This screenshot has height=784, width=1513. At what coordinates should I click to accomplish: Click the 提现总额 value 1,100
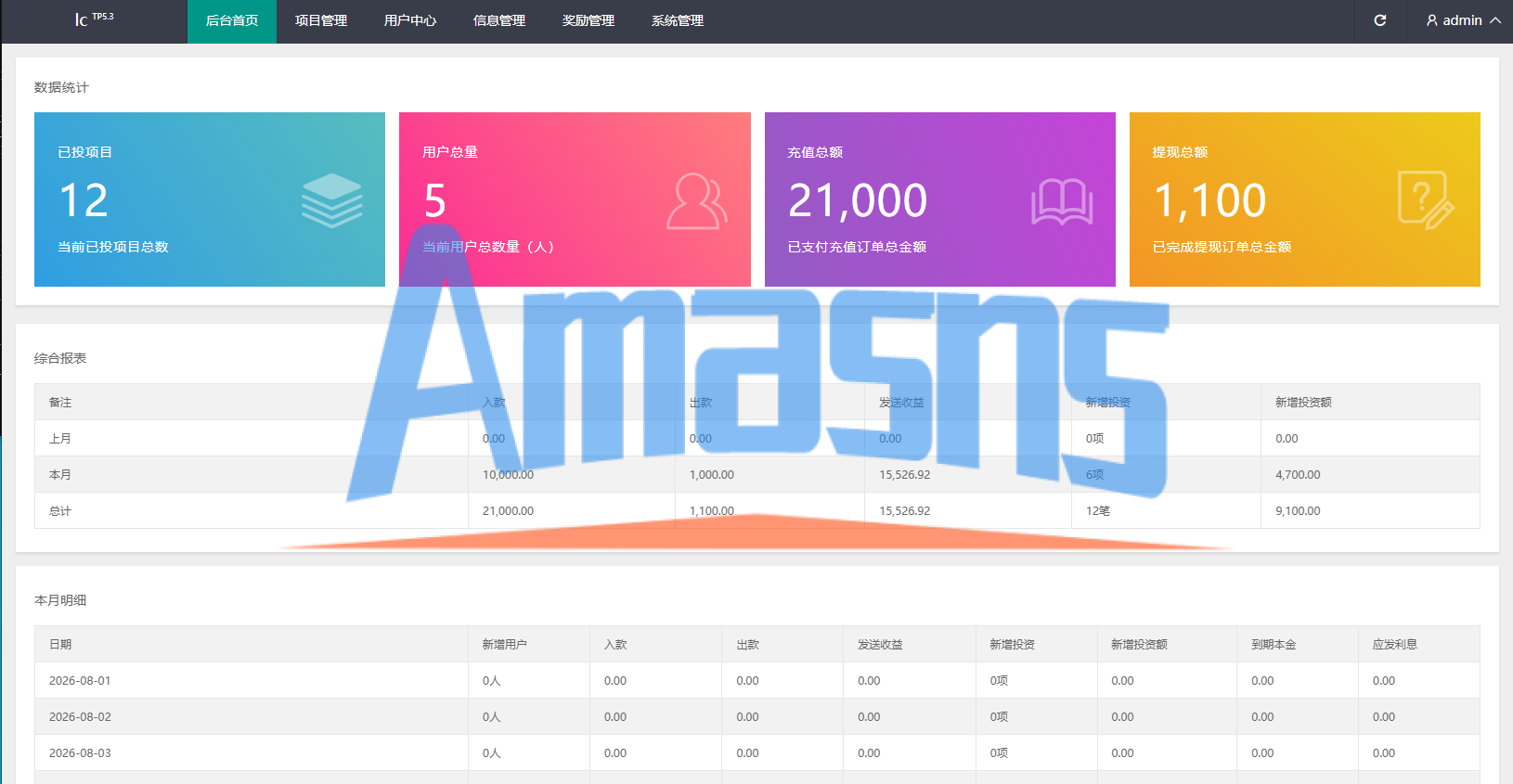pyautogui.click(x=1209, y=200)
